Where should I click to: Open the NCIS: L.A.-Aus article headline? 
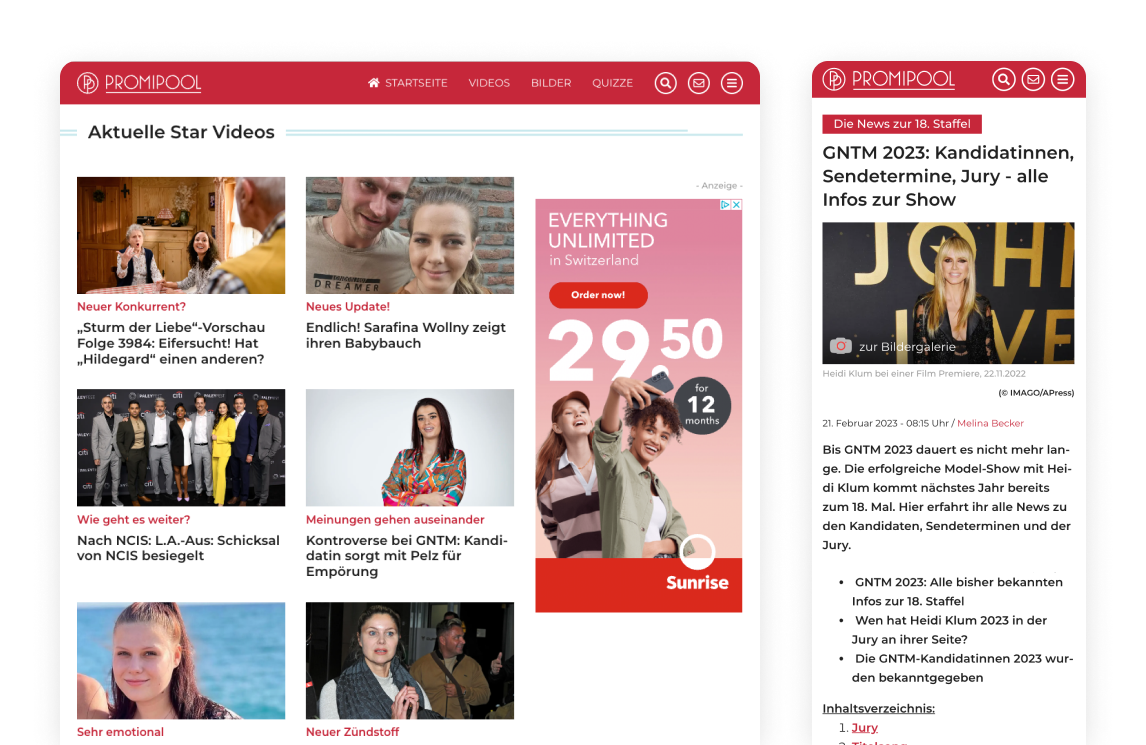(x=178, y=546)
